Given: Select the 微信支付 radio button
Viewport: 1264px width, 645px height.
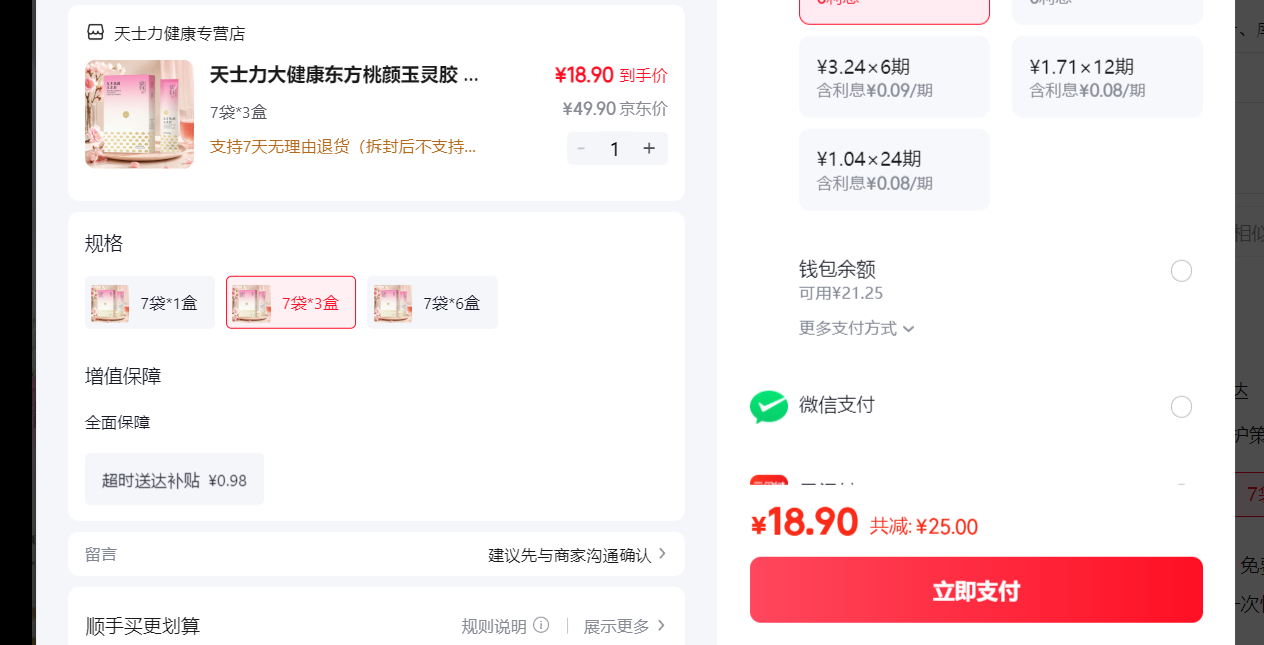Looking at the screenshot, I should (x=1181, y=407).
